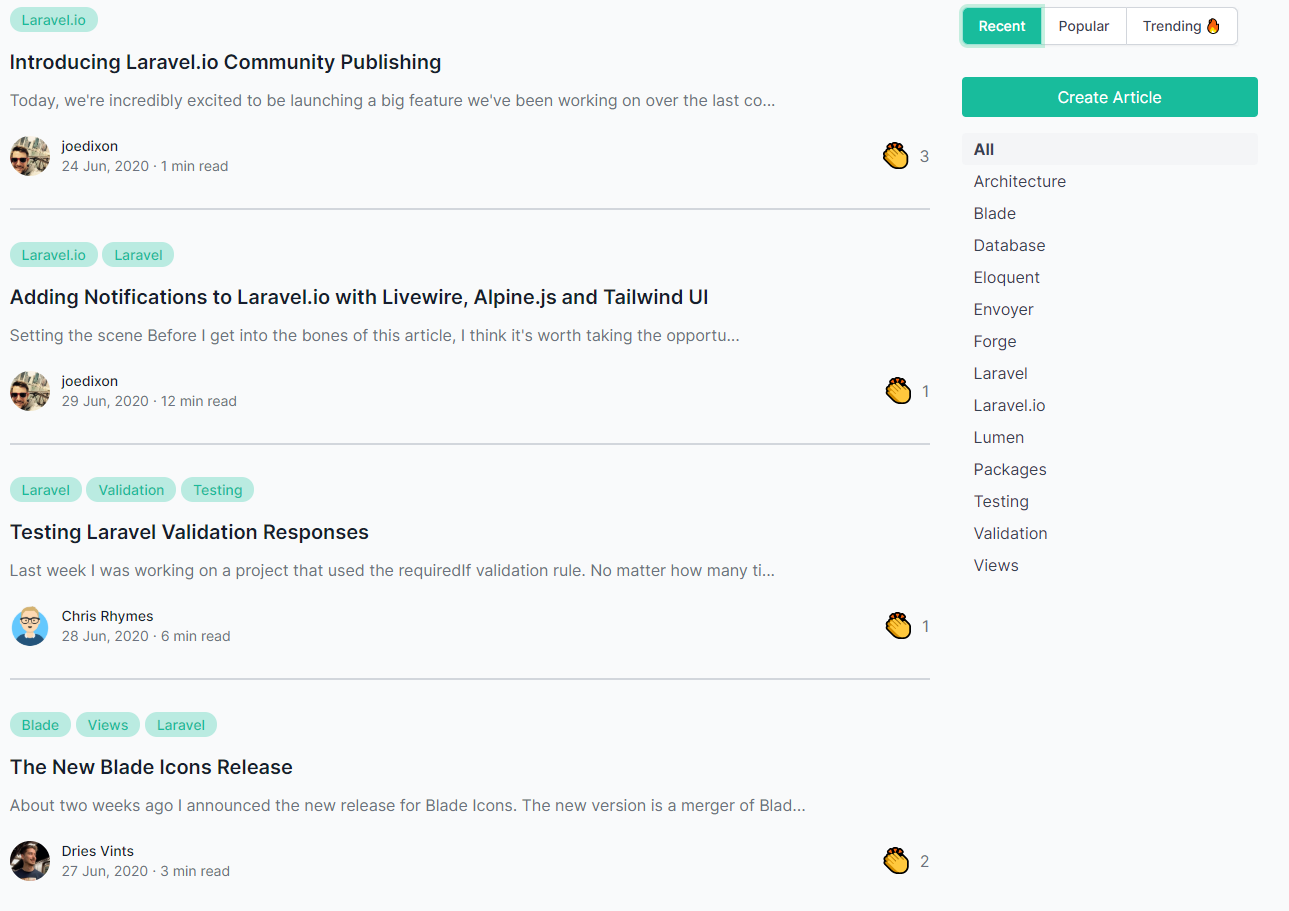The height and width of the screenshot is (911, 1289).
Task: Click "27 Jun, 2020 · 3 min read" text
Action: (146, 871)
